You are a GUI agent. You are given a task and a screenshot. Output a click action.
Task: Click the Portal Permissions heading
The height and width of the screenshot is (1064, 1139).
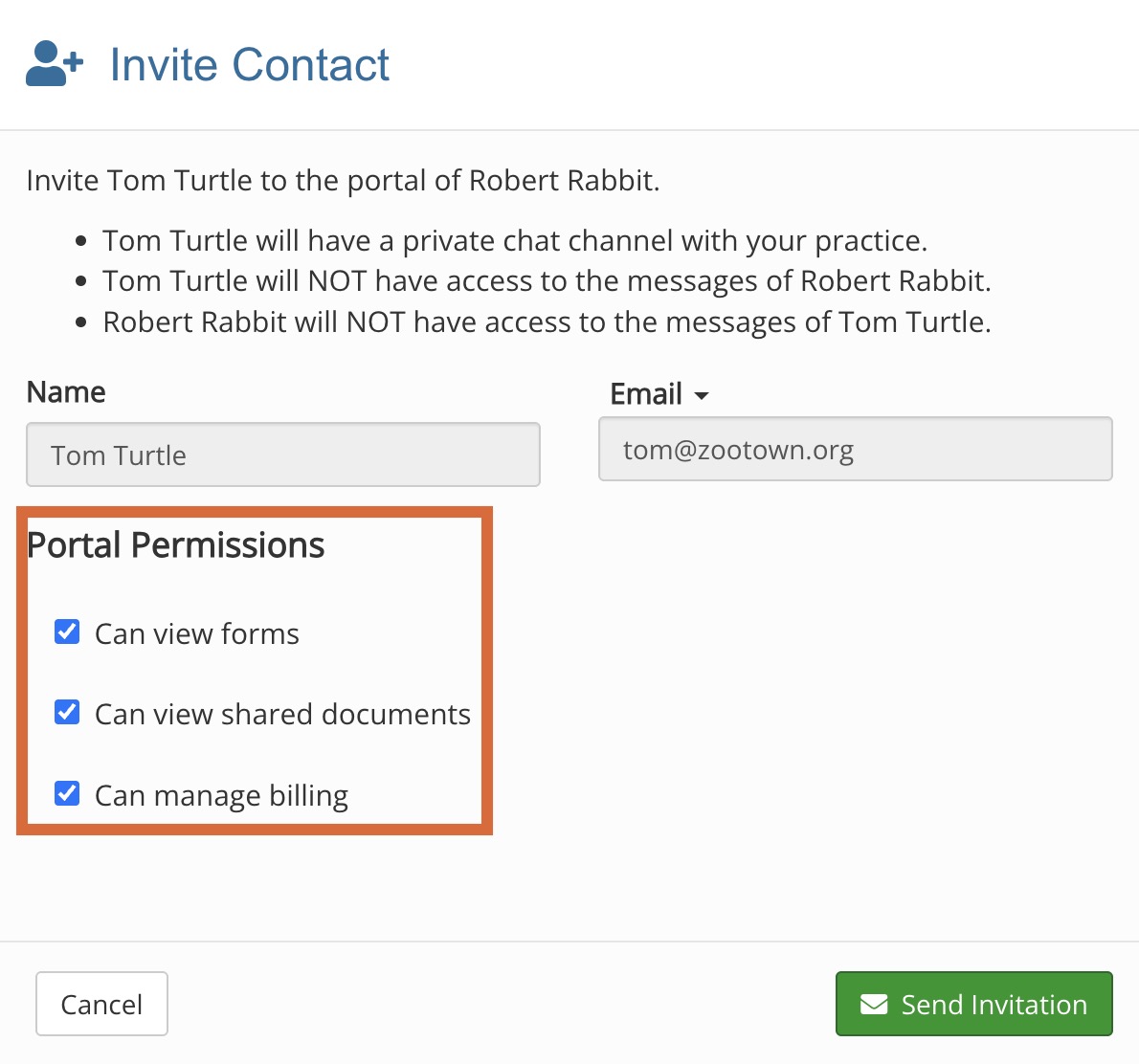tap(176, 545)
